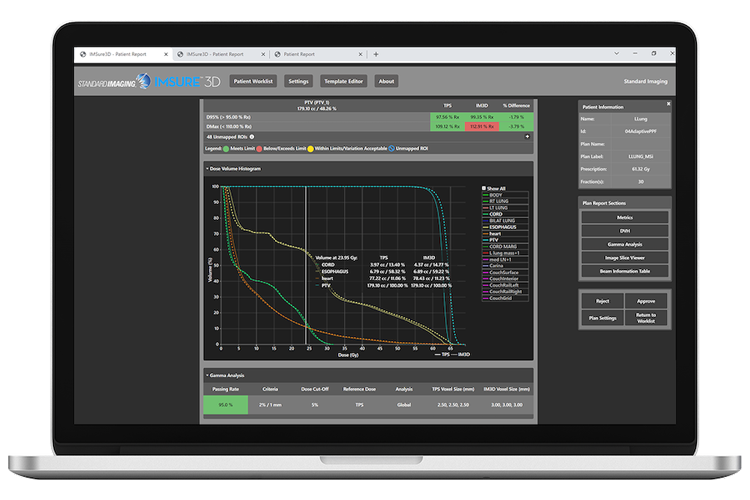This screenshot has width=750, height=500.
Task: Click plus icon on Unmapped ROIs row
Action: click(527, 136)
